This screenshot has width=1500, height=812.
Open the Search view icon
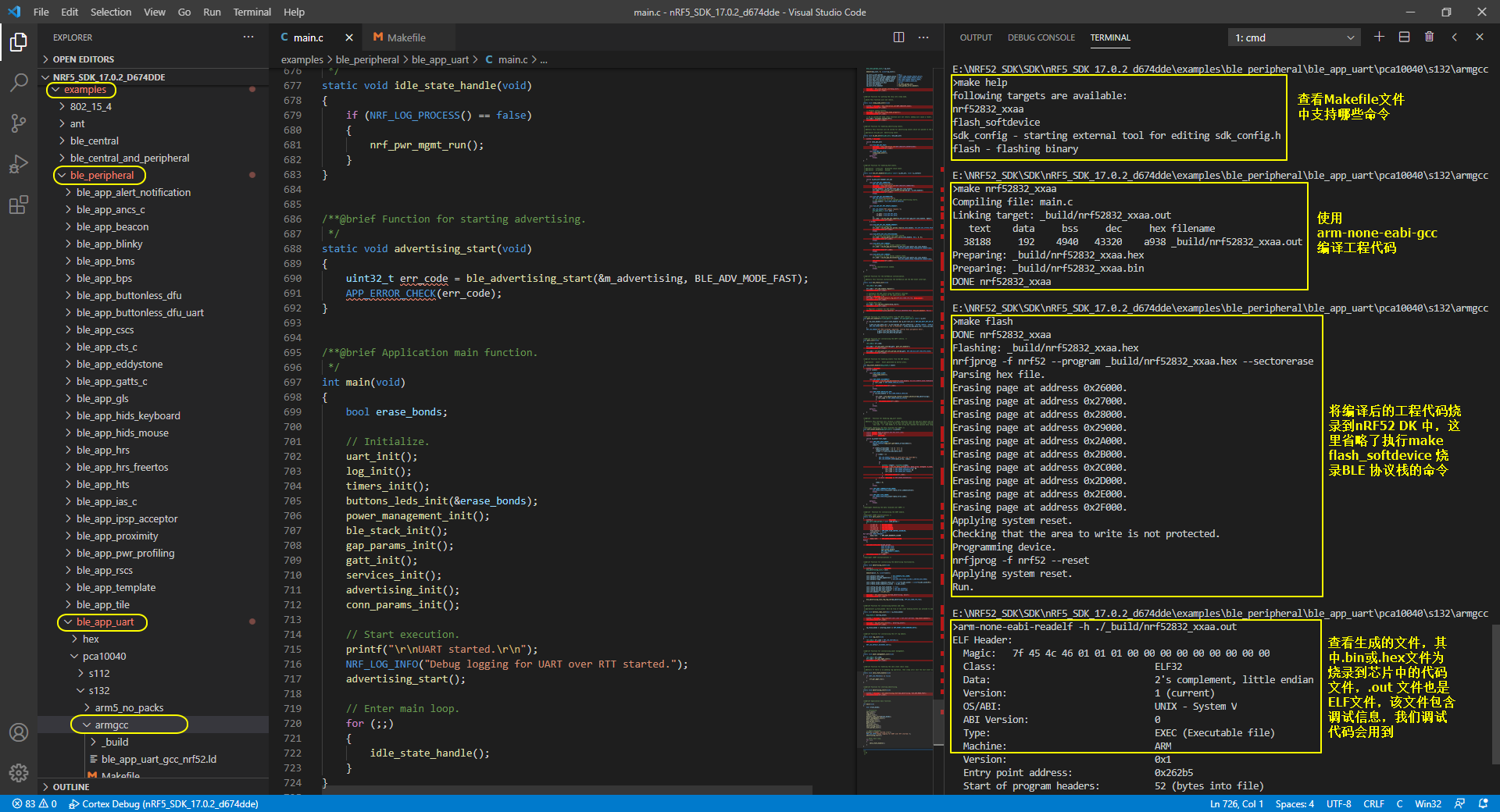(19, 82)
